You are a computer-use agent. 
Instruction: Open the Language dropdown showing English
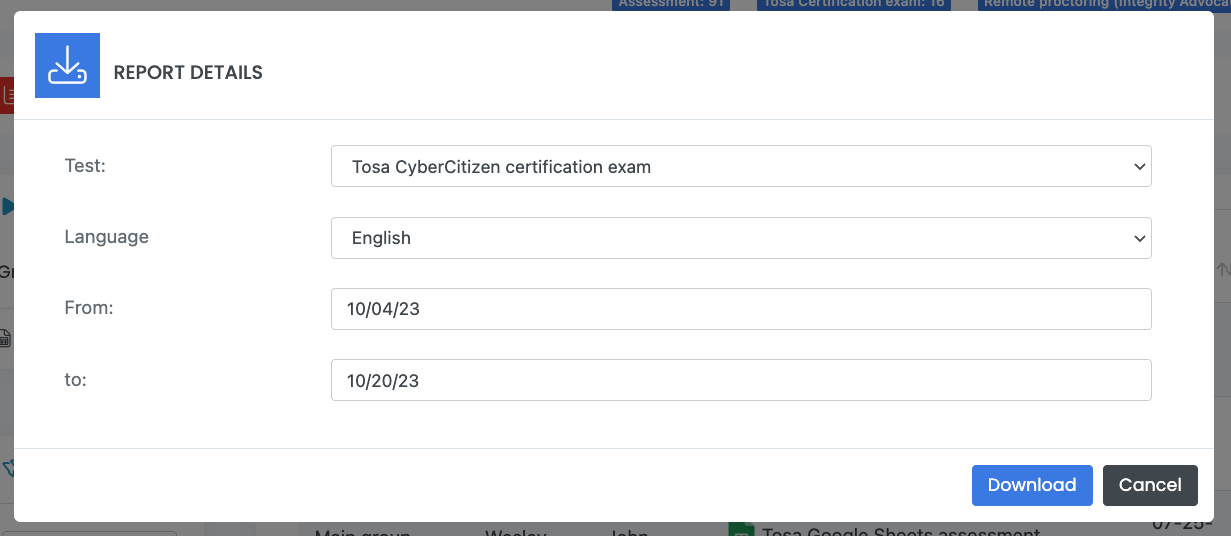(741, 238)
